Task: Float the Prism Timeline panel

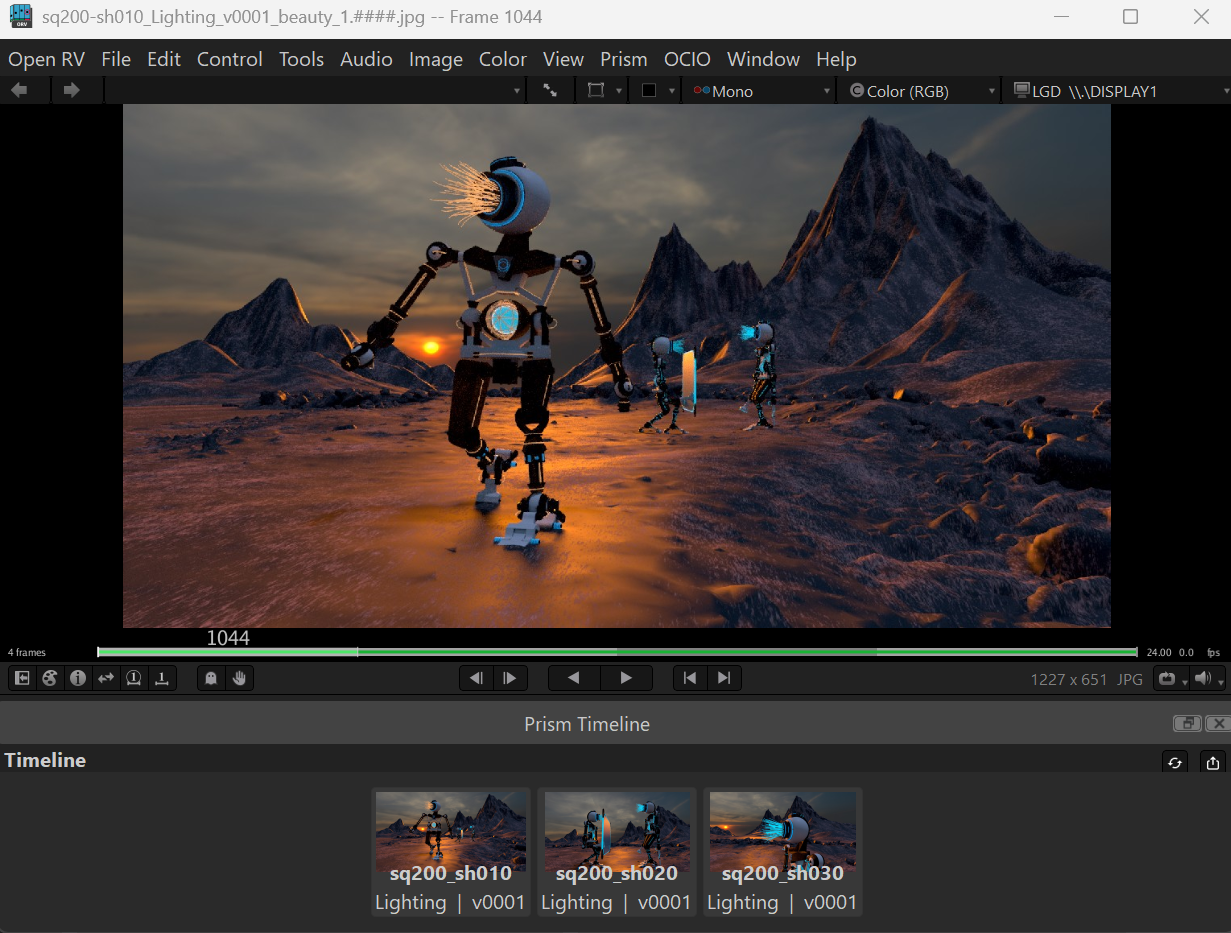Action: [1187, 724]
